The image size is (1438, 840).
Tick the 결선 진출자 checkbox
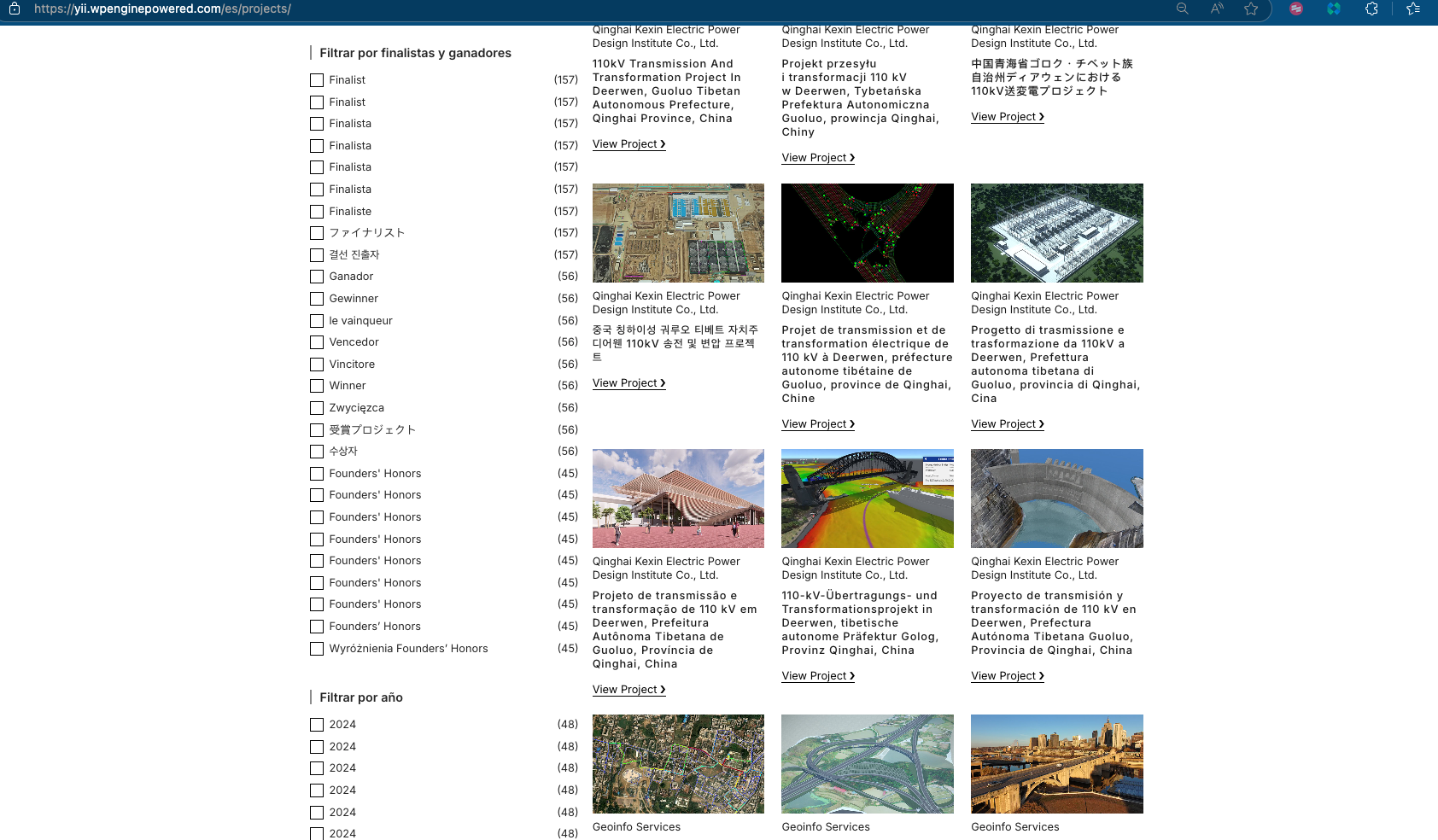pos(317,255)
